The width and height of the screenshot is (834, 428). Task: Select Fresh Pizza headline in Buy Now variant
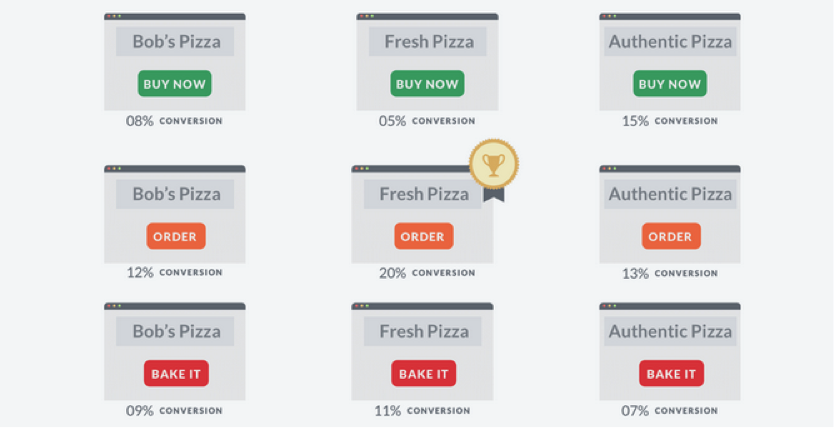pos(428,41)
